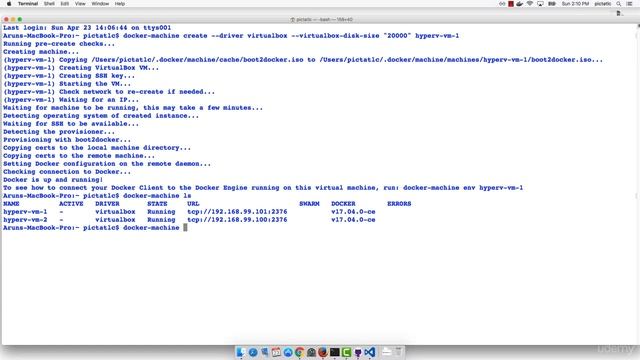Click hyperv-vm-2 in the NAME column

click(25, 220)
